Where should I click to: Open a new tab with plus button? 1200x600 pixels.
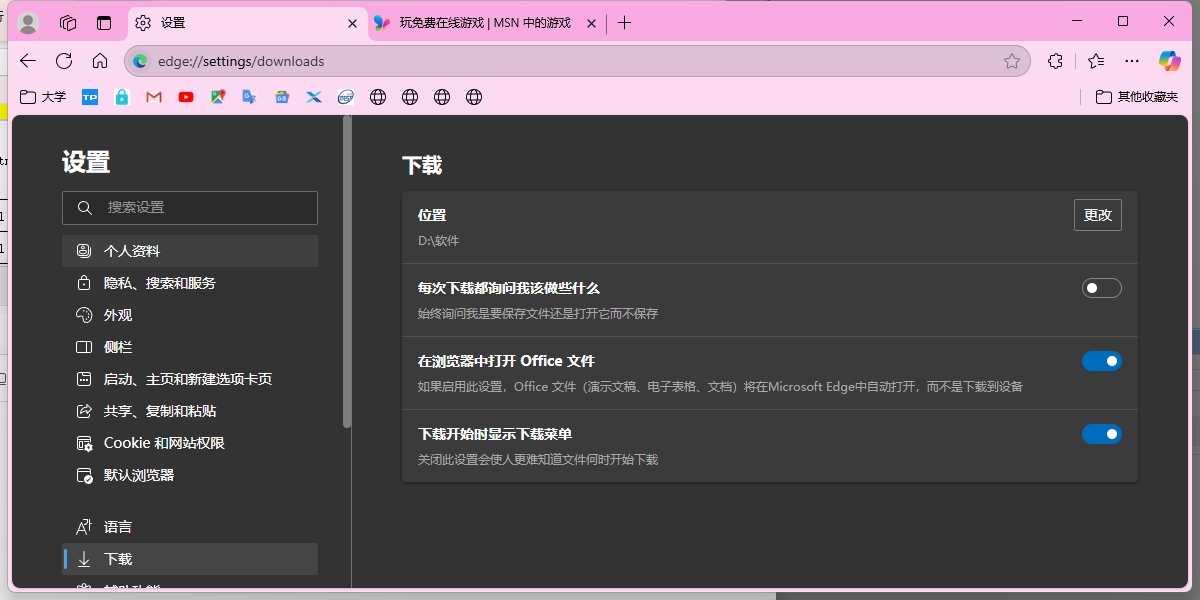tap(625, 23)
